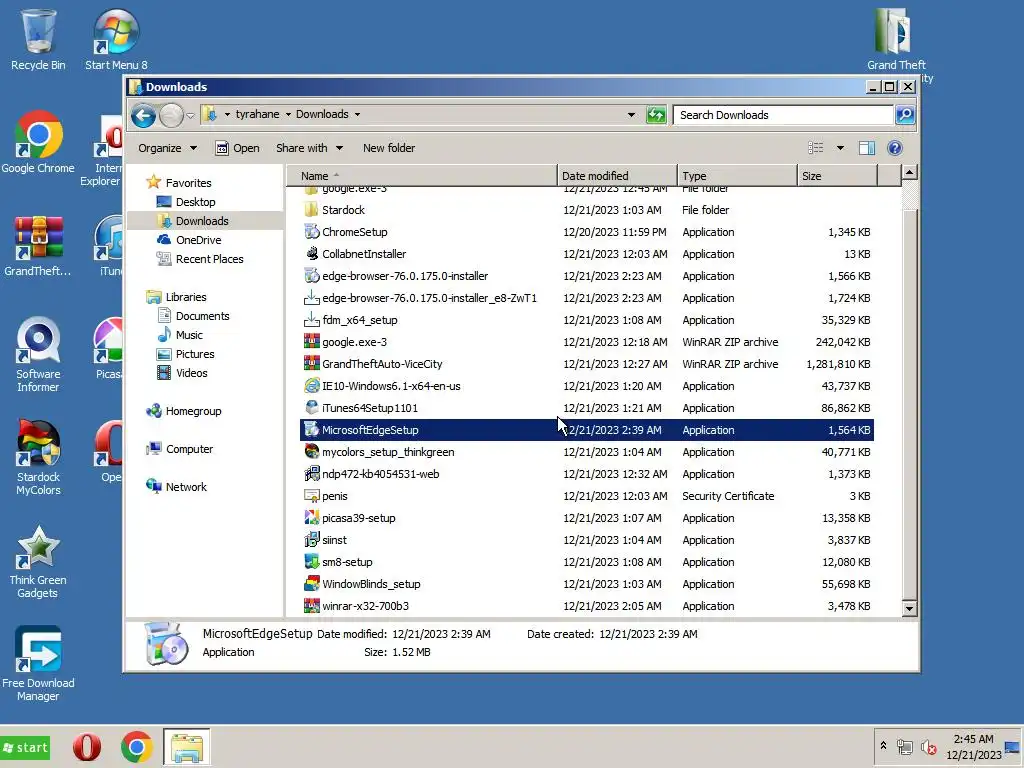Viewport: 1024px width, 768px height.
Task: Open Stardock MyColors desktop shortcut
Action: coord(38,458)
